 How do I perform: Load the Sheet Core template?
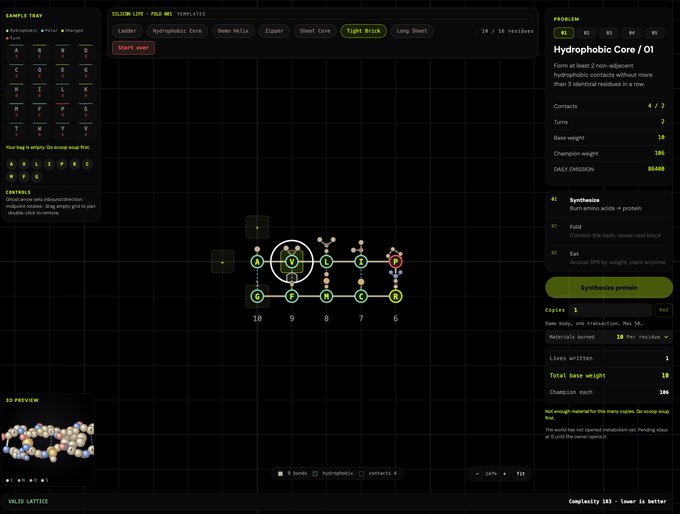315,31
